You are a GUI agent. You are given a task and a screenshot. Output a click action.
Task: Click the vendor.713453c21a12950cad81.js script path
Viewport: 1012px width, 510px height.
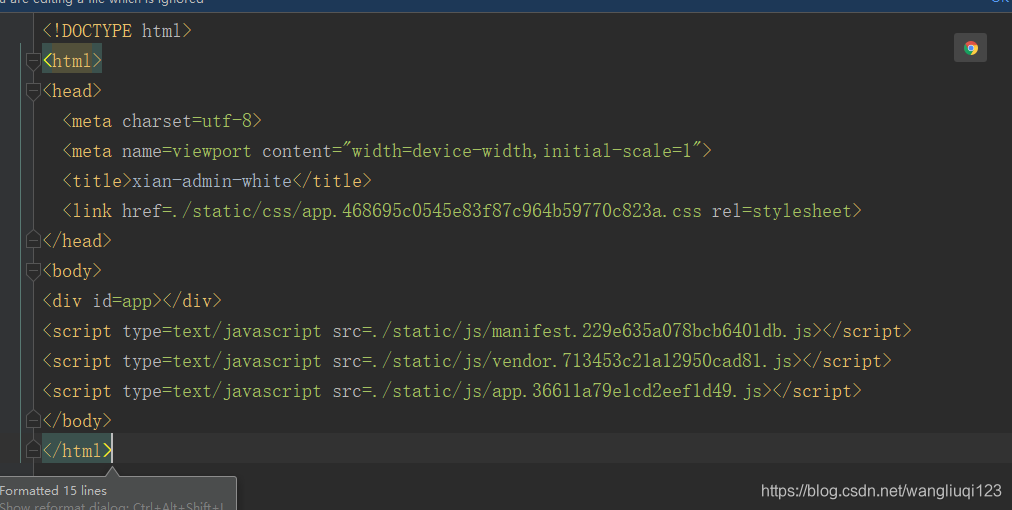click(x=582, y=361)
